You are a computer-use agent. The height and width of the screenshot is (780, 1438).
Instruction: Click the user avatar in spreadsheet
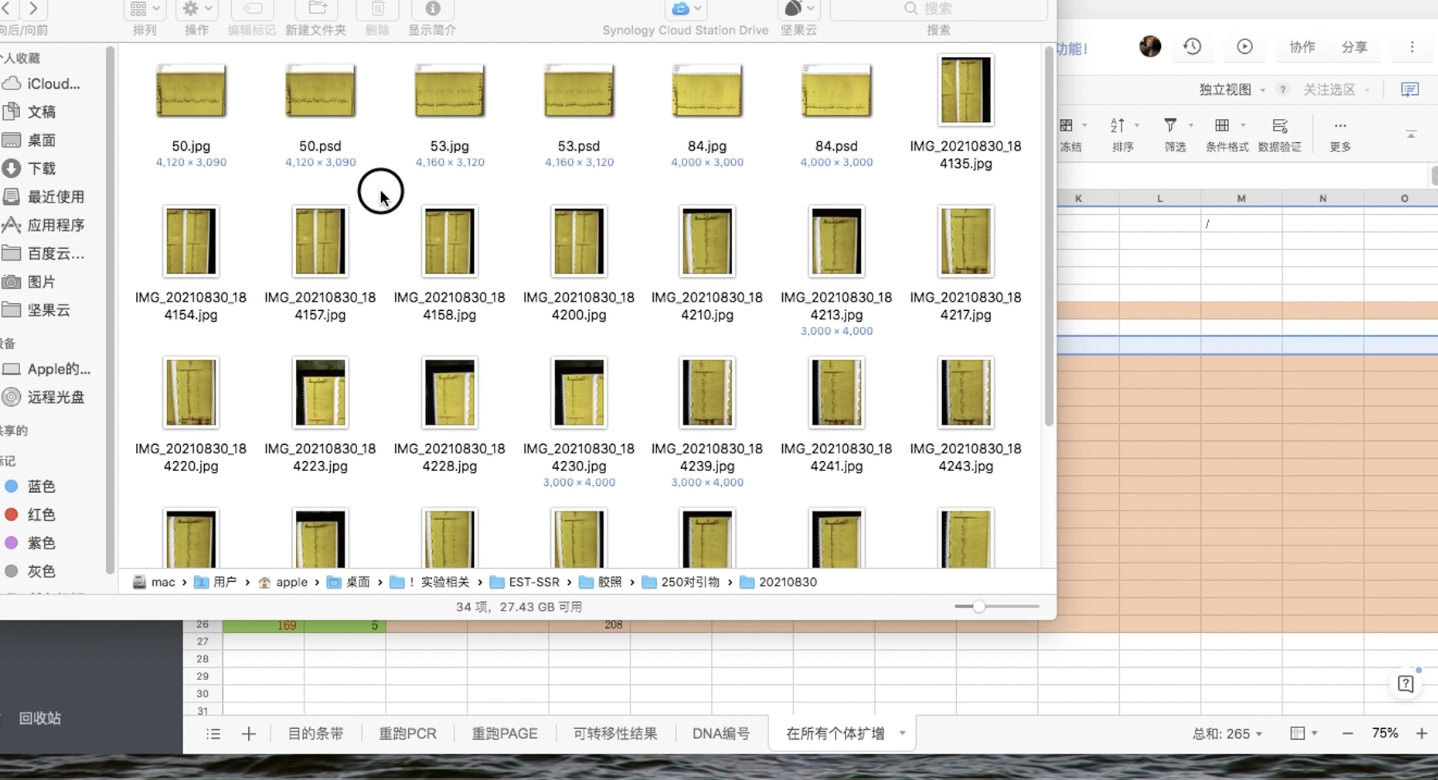point(1150,47)
